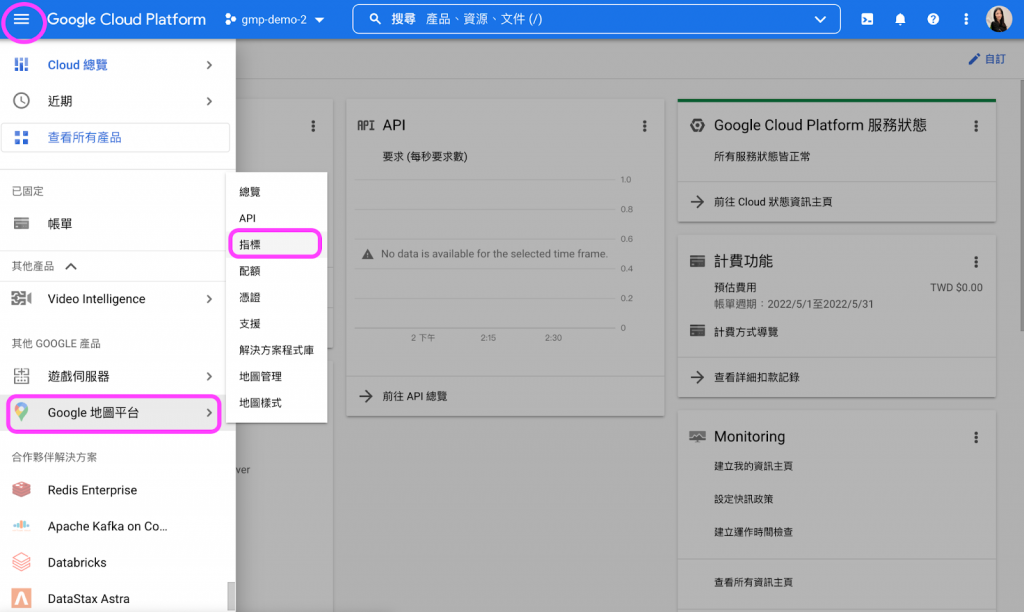Open Redis Enterprise partner solution
The image size is (1024, 612).
pos(118,490)
